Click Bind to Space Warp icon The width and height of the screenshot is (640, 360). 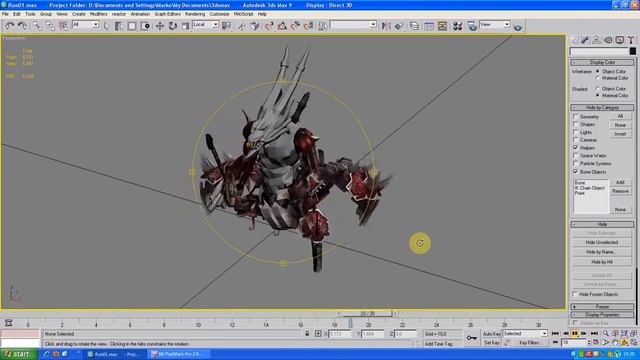point(63,26)
